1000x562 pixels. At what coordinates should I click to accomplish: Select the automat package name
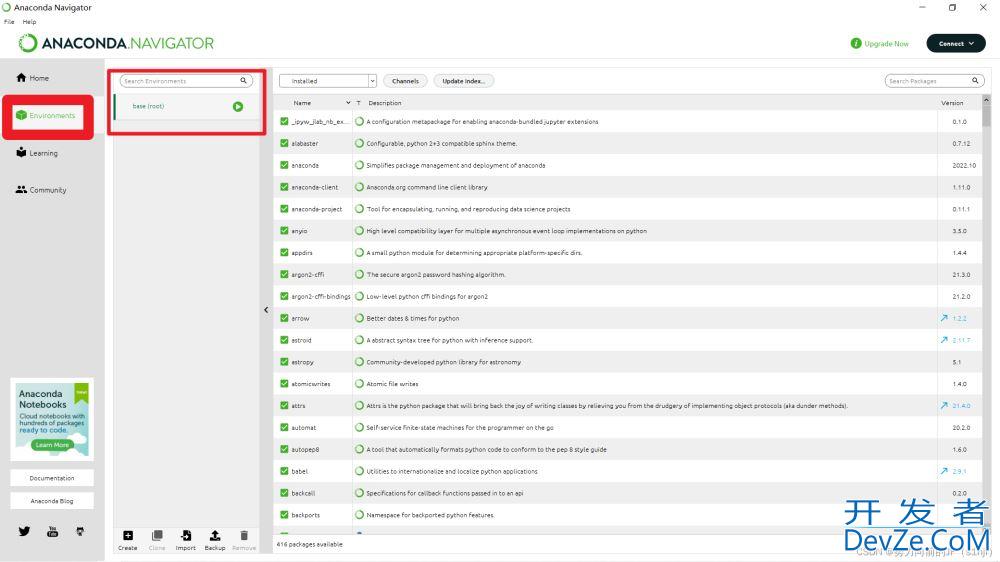pyautogui.click(x=304, y=427)
